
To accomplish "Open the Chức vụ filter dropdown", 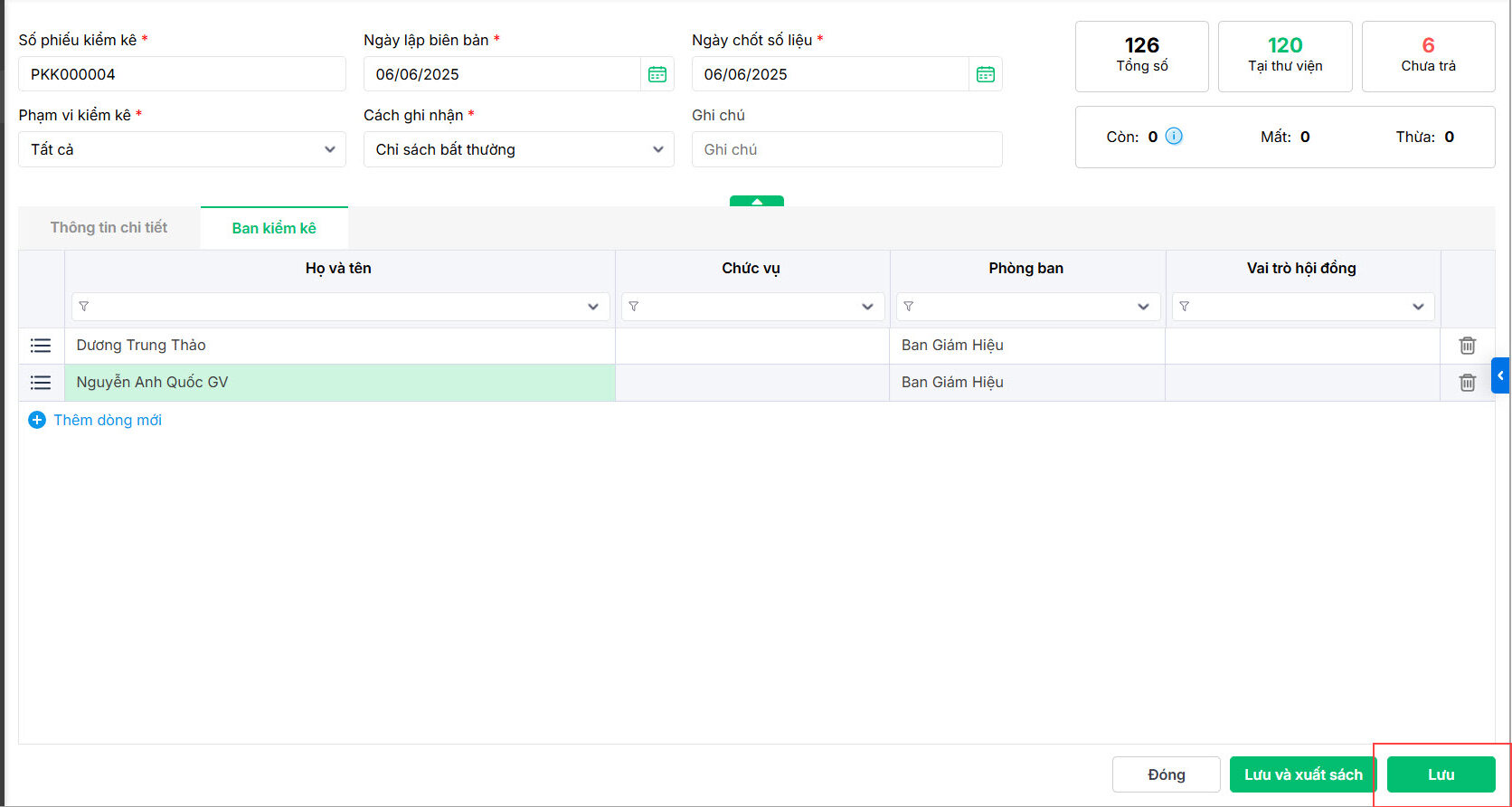I will coord(867,307).
